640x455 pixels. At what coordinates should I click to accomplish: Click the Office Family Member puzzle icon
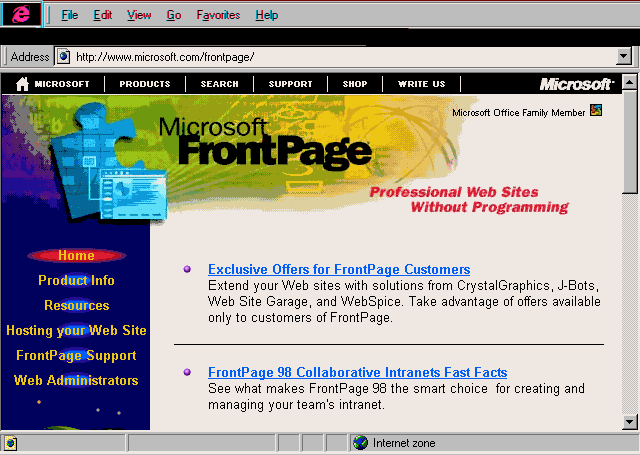pos(596,110)
